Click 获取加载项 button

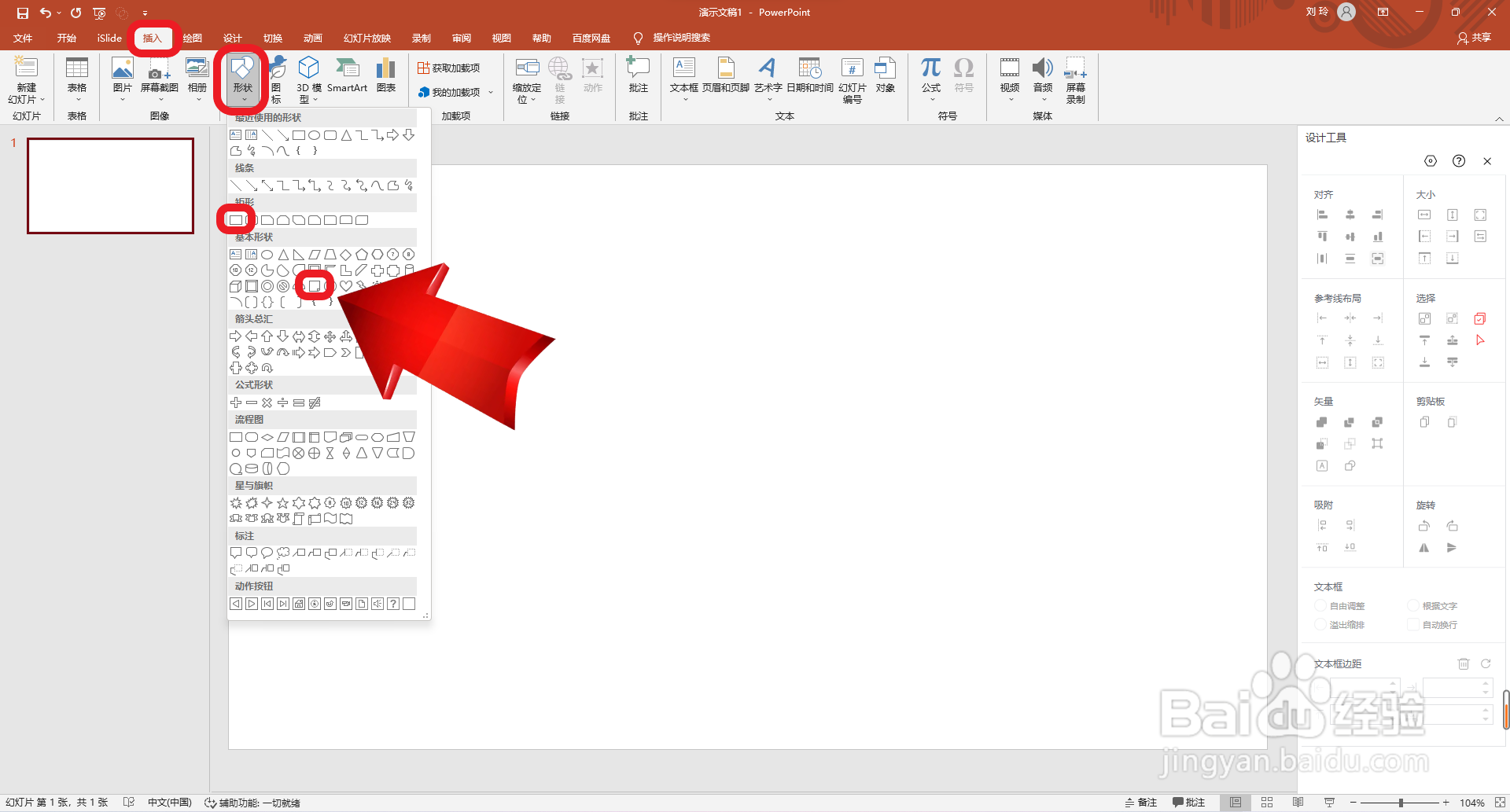pos(449,68)
